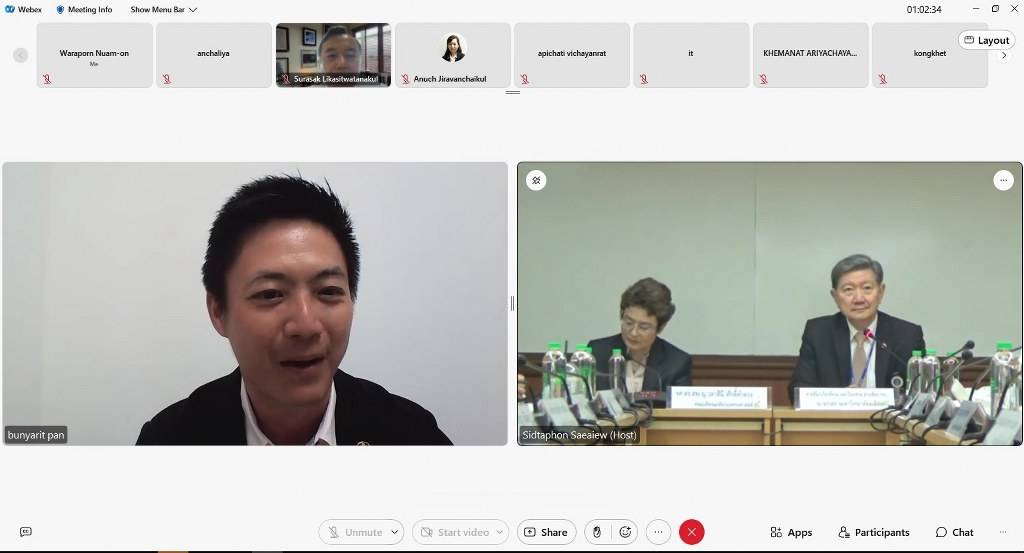This screenshot has width=1024, height=553.
Task: Open more panel options ellipsis
Action: (1002, 532)
